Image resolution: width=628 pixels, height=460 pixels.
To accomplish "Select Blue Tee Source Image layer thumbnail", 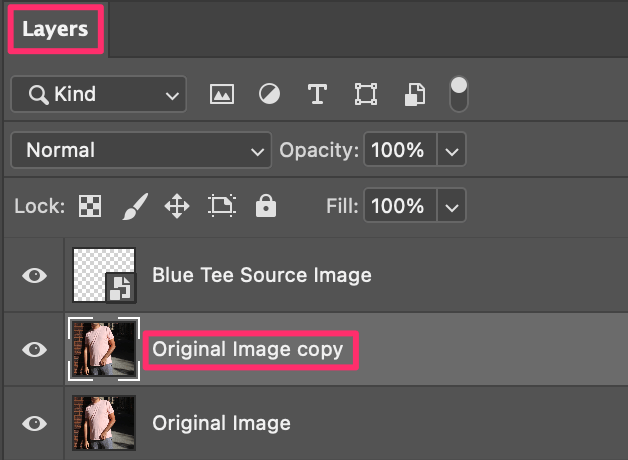I will coord(104,275).
